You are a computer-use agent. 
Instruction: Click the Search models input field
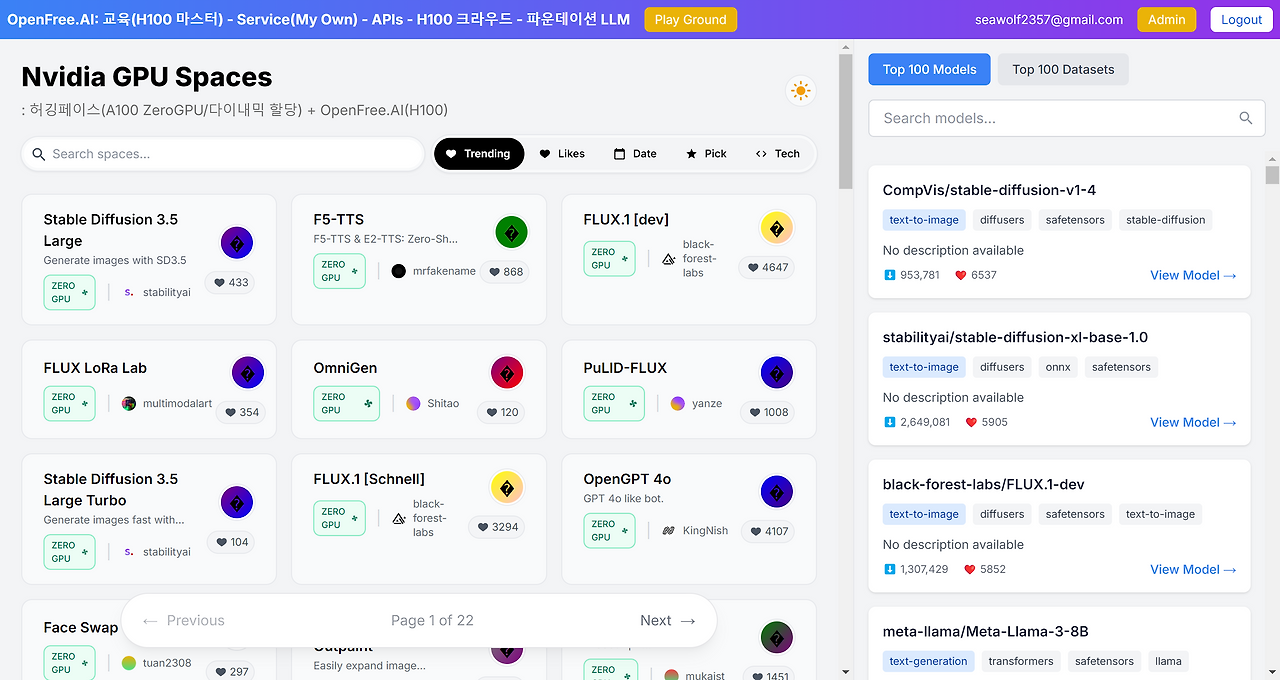[x=1067, y=118]
